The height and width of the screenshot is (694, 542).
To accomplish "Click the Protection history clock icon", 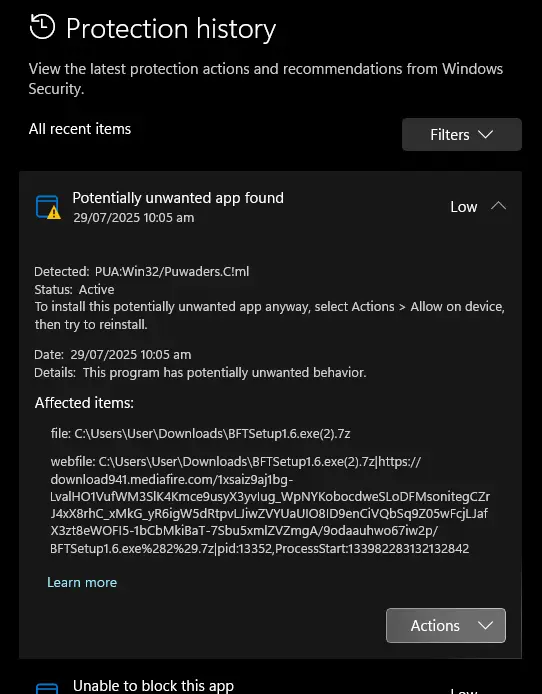I will click(42, 27).
